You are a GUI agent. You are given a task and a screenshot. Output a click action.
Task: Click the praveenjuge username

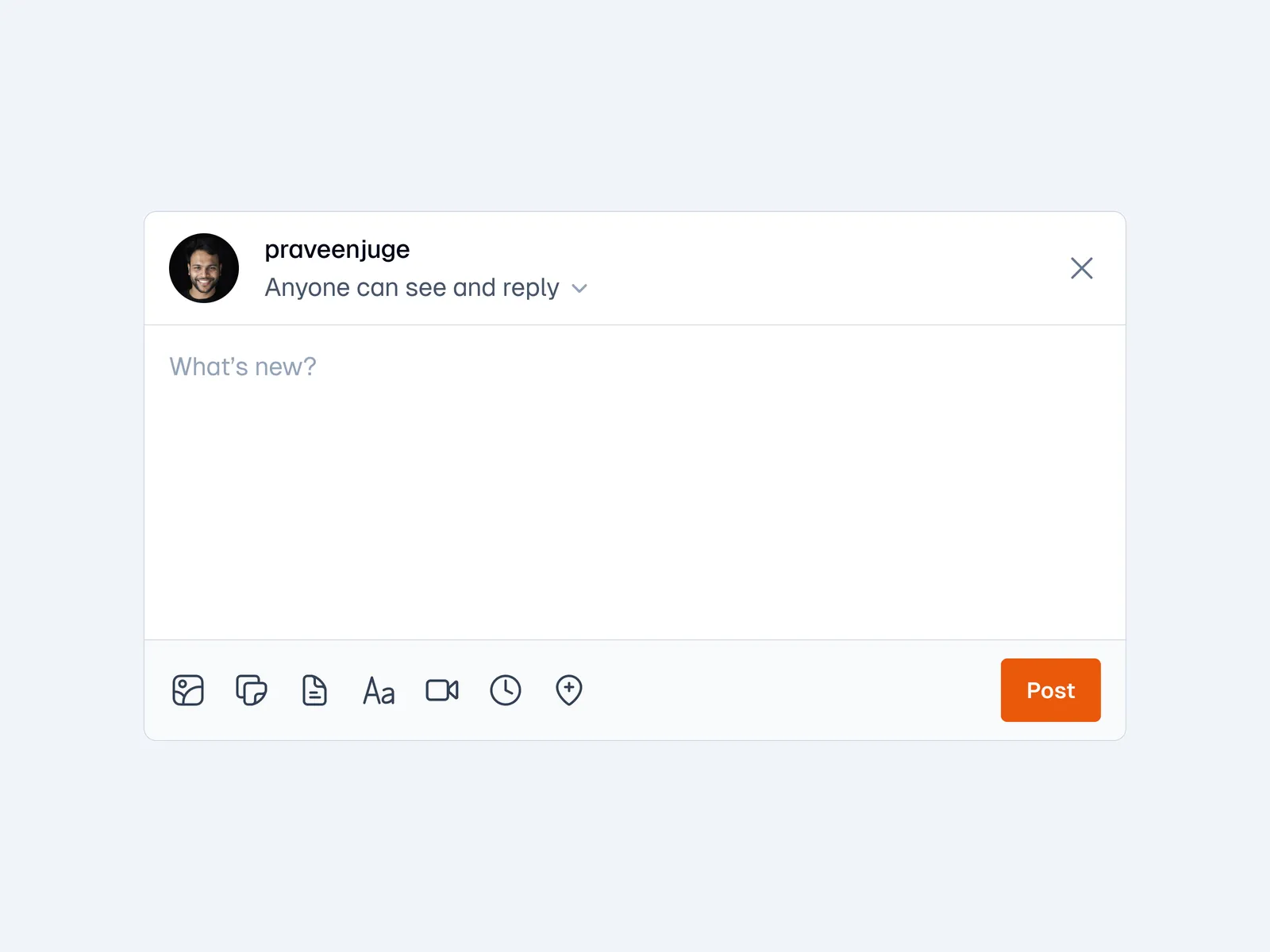pos(337,249)
